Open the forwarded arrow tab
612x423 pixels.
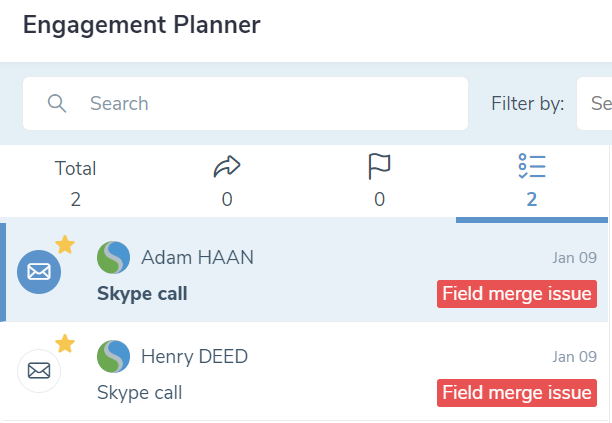click(x=227, y=181)
